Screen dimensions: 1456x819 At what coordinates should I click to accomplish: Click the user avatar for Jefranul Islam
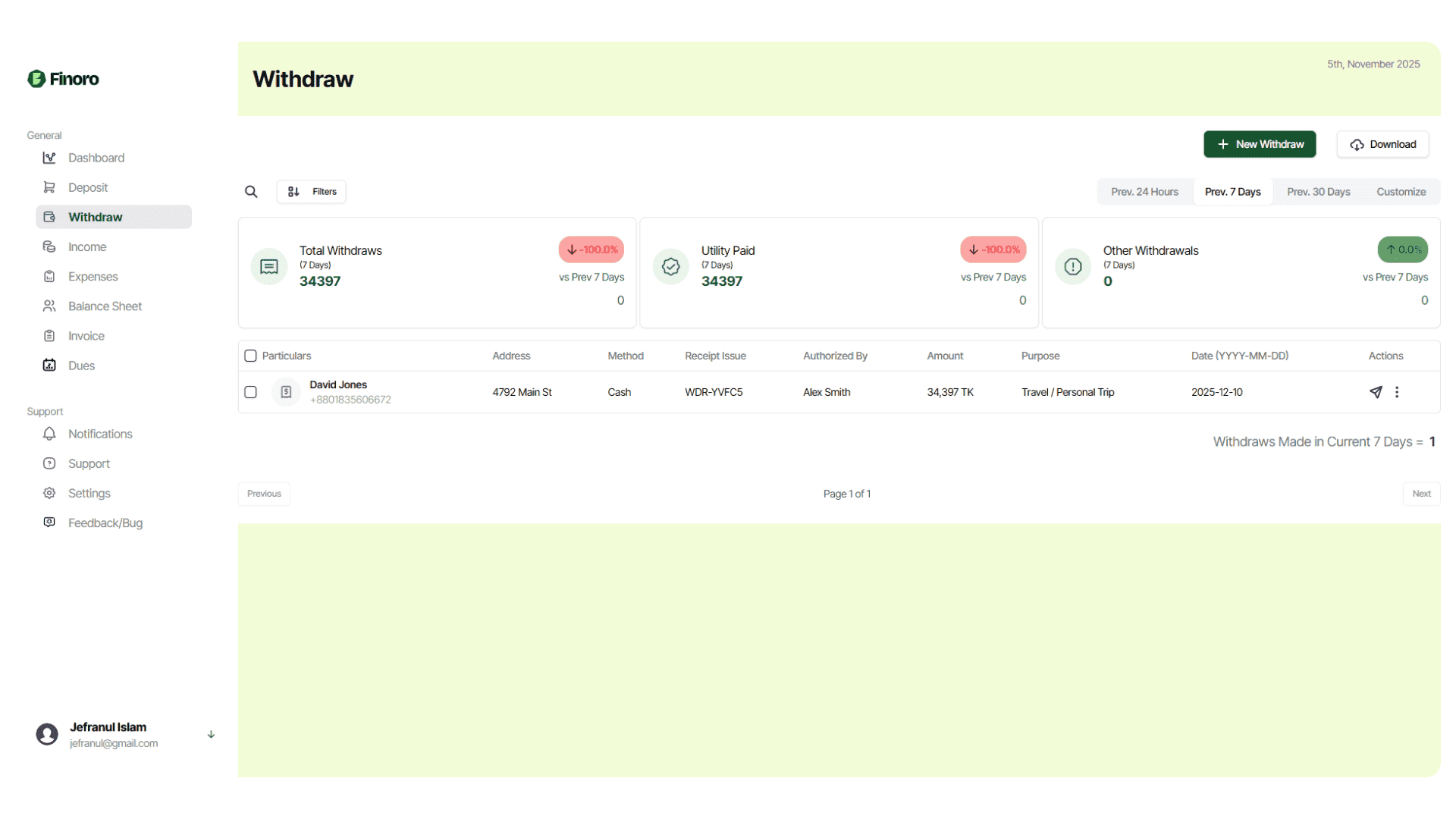coord(47,734)
